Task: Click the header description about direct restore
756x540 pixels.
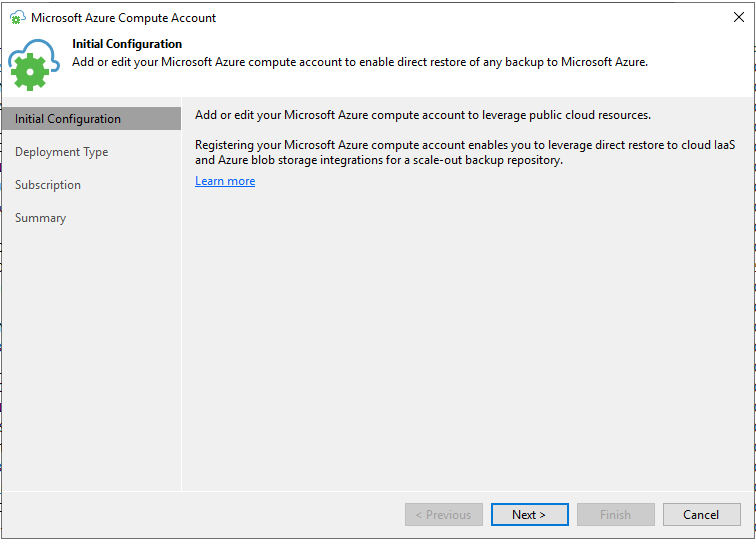Action: click(360, 62)
